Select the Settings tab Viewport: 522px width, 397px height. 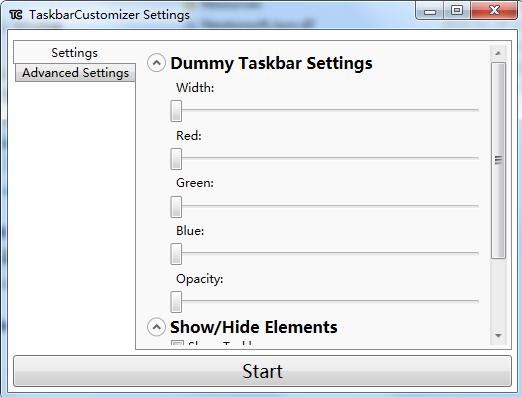74,53
